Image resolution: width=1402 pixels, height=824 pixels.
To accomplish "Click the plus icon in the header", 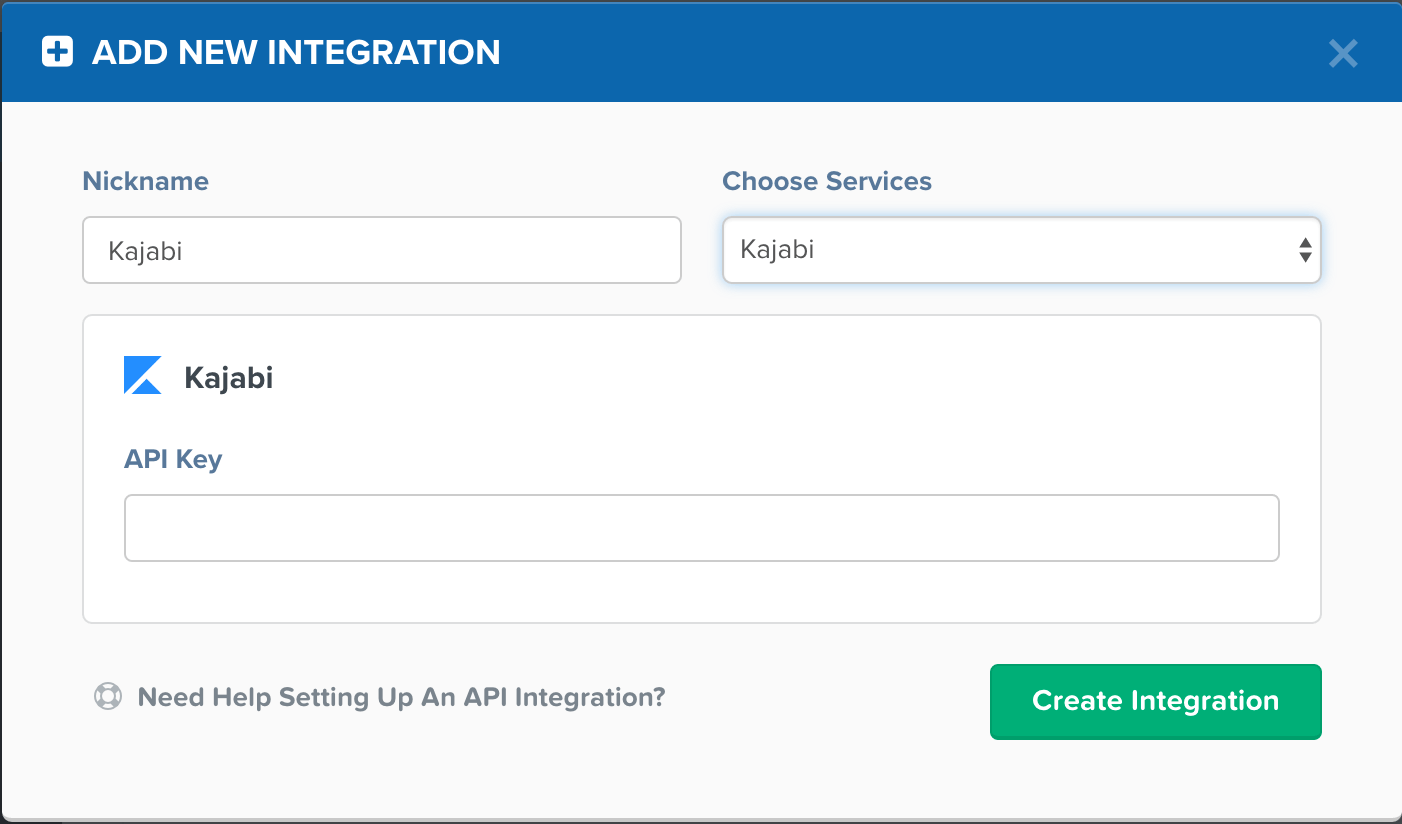I will [x=57, y=52].
